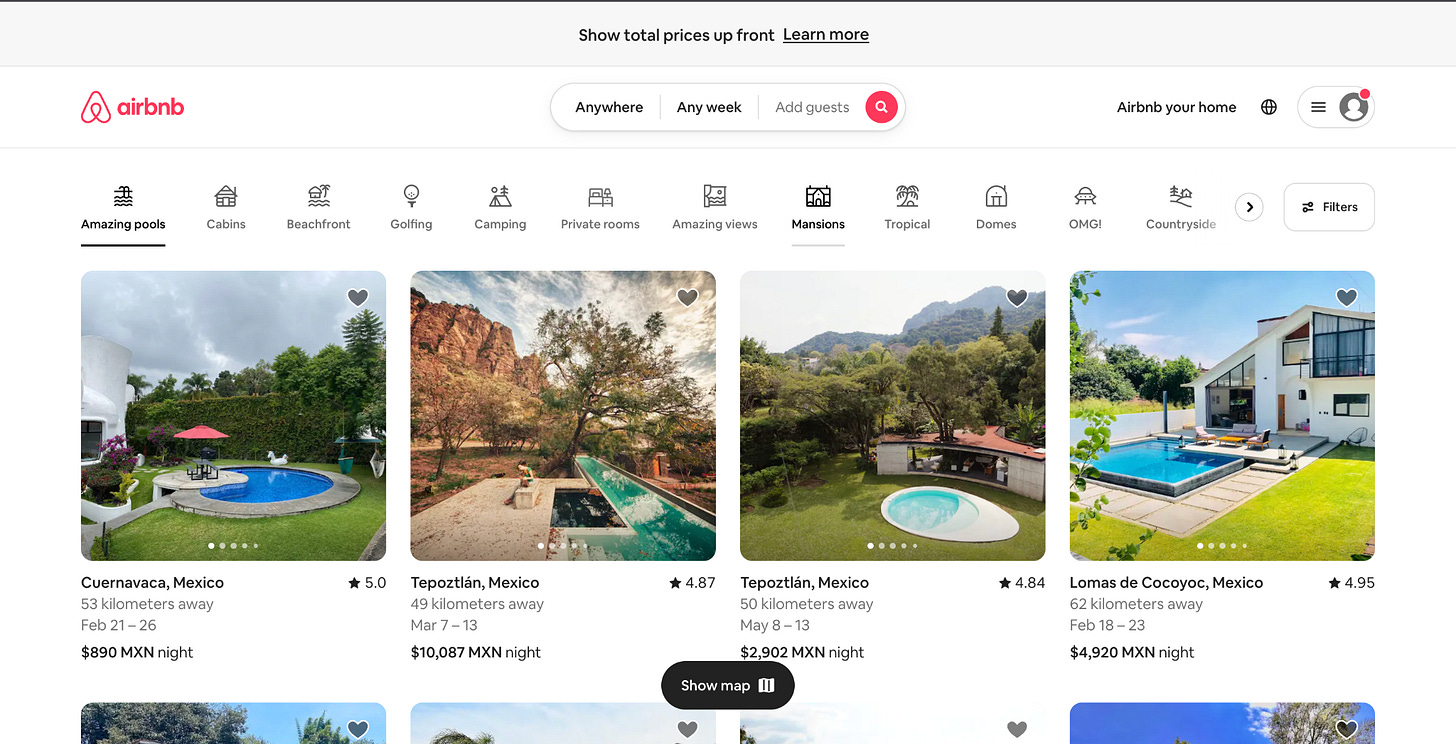Favorite the second listing in second row

(687, 729)
